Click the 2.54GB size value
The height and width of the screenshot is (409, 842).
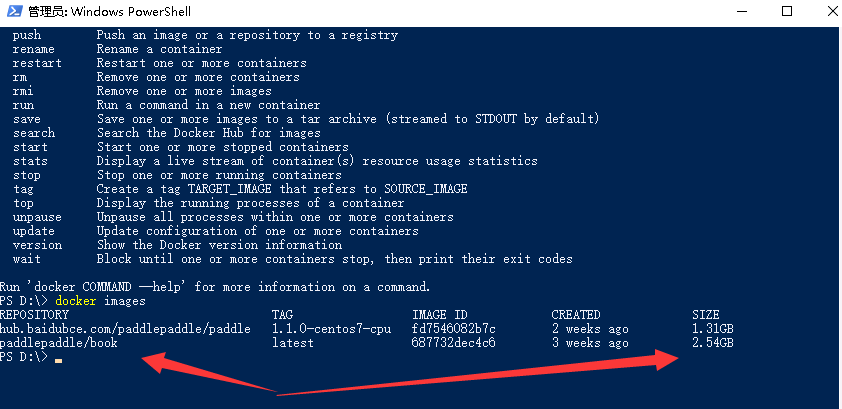(712, 343)
